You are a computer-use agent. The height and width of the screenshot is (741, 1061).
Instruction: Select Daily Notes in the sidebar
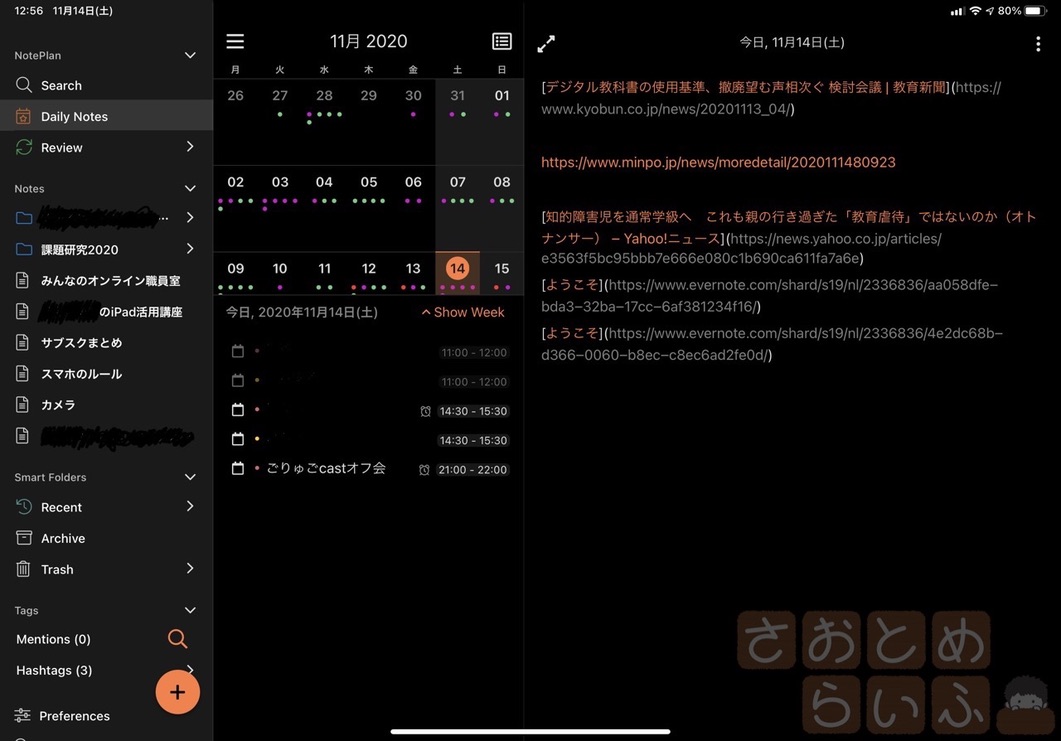[x=106, y=116]
